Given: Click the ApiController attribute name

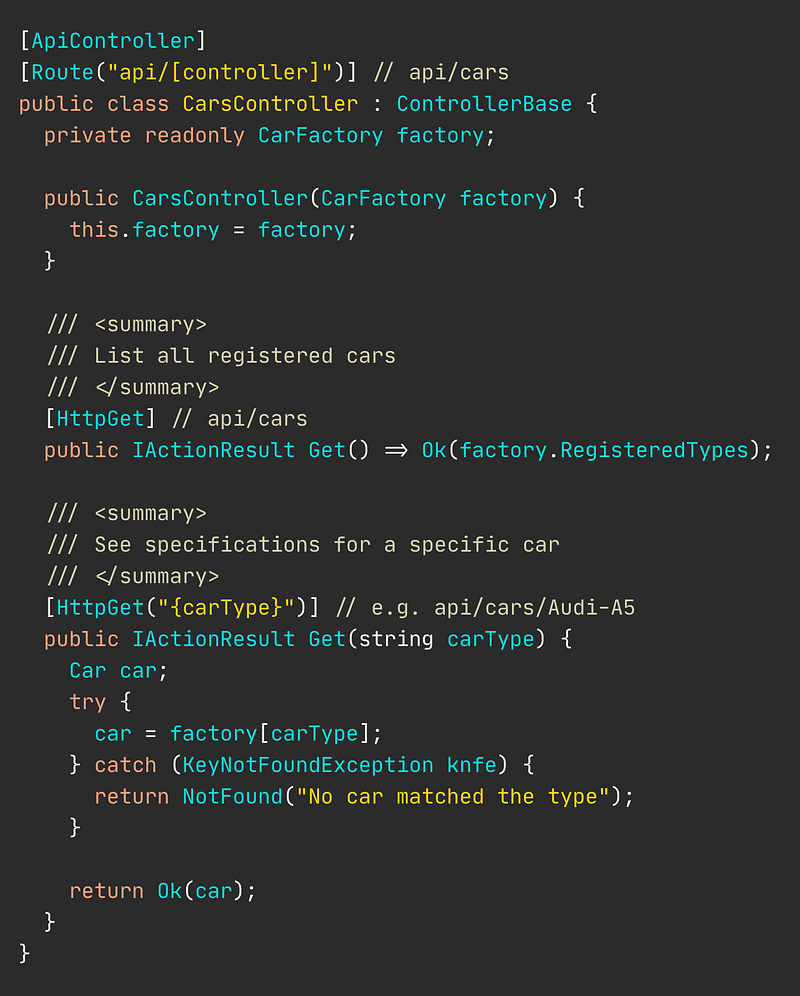Looking at the screenshot, I should click(113, 41).
